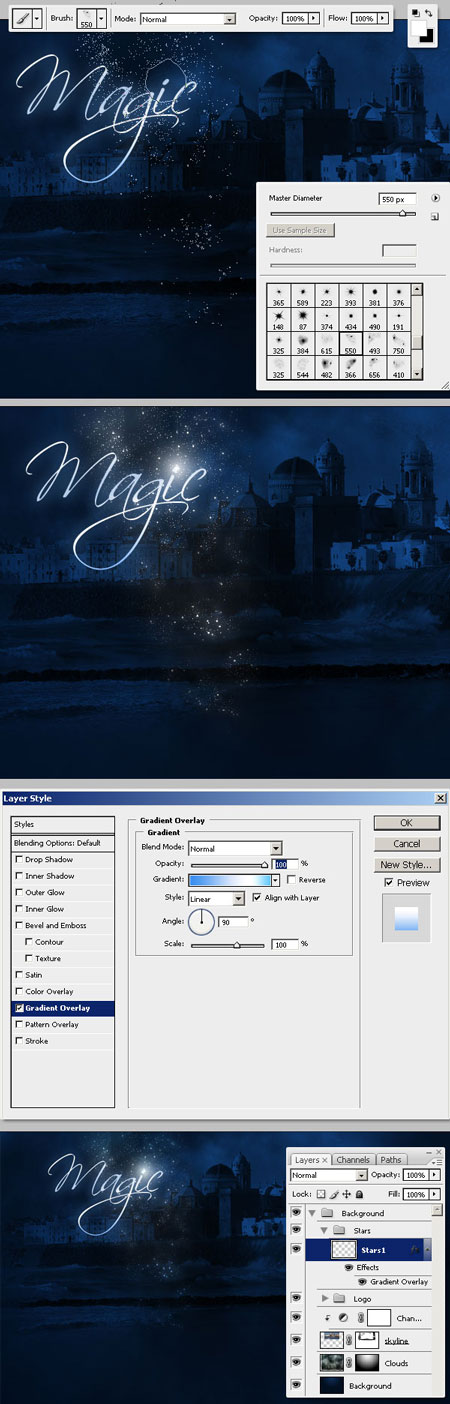This screenshot has height=1404, width=450.
Task: Enable the Outer Glow checkbox
Action: click(x=19, y=893)
